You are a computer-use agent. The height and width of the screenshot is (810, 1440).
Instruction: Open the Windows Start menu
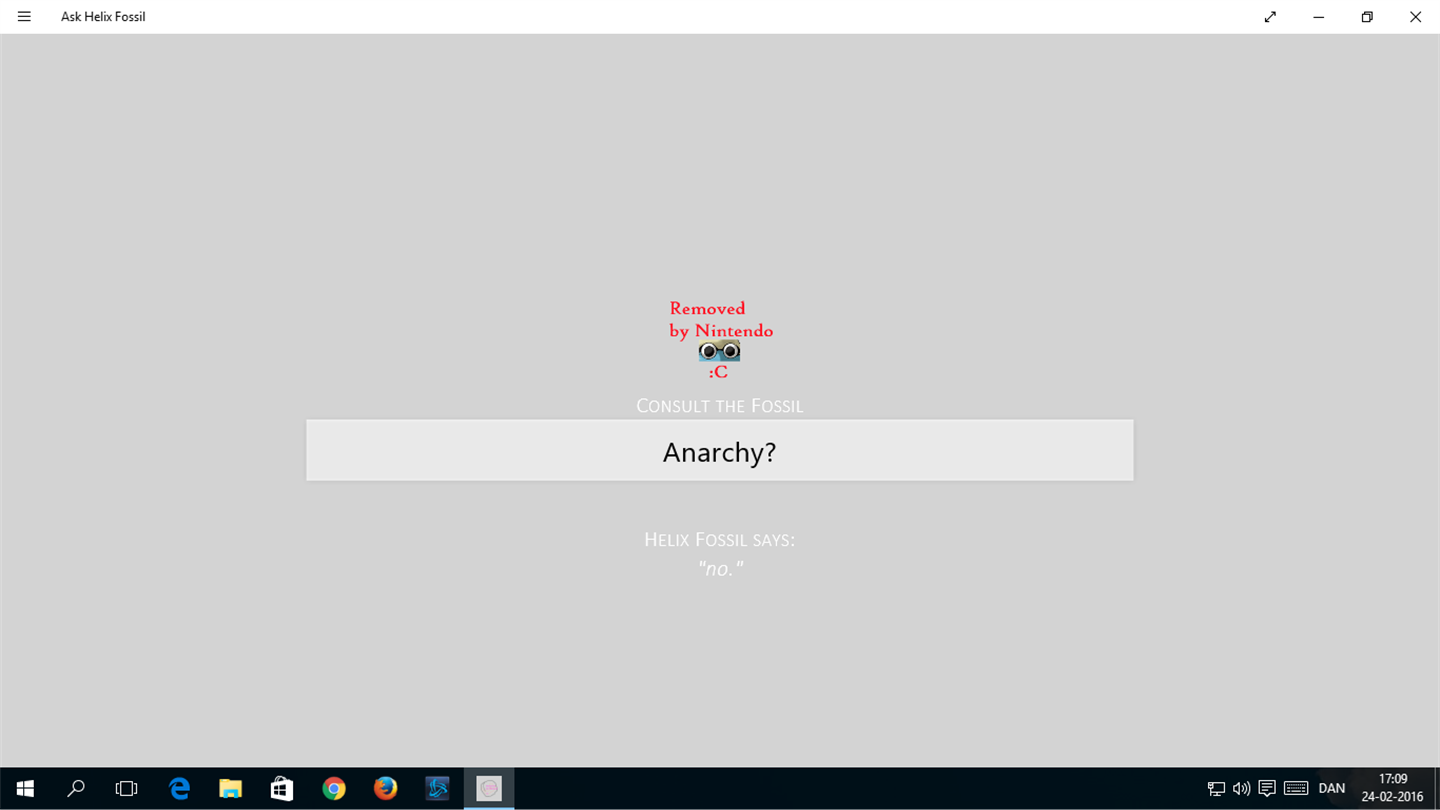(x=25, y=789)
